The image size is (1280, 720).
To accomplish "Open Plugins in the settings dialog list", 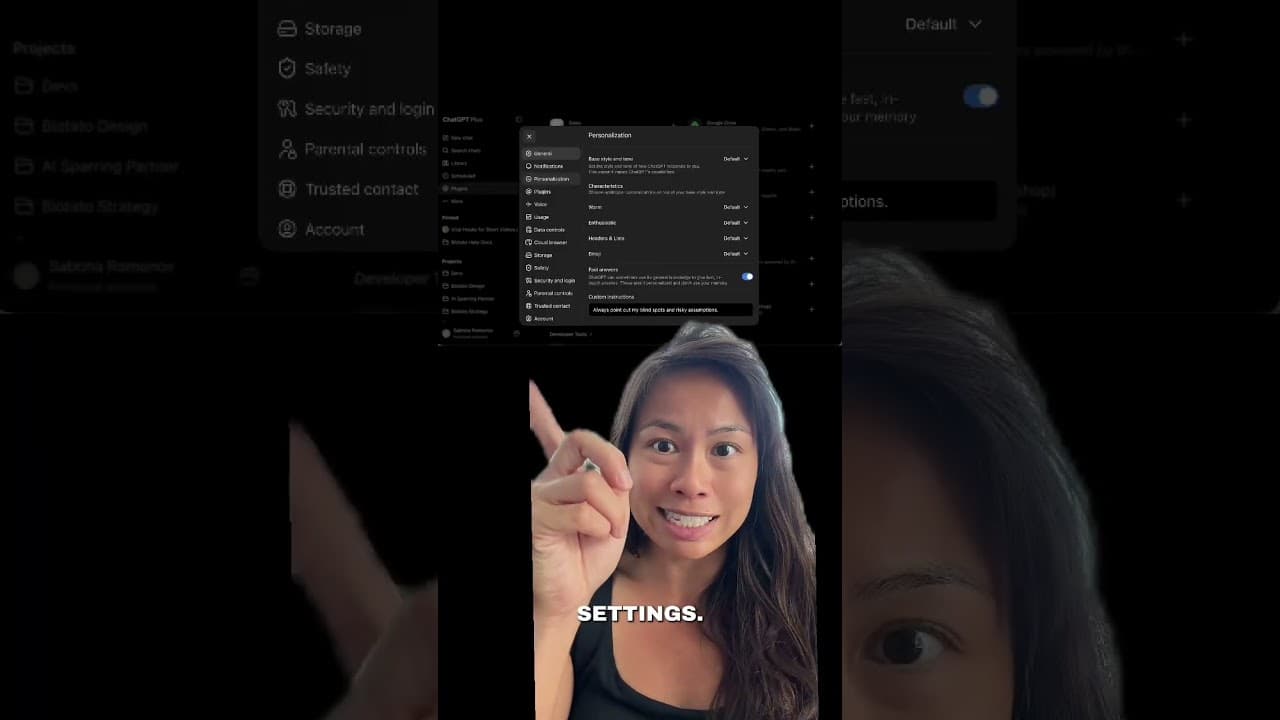I will 551,192.
